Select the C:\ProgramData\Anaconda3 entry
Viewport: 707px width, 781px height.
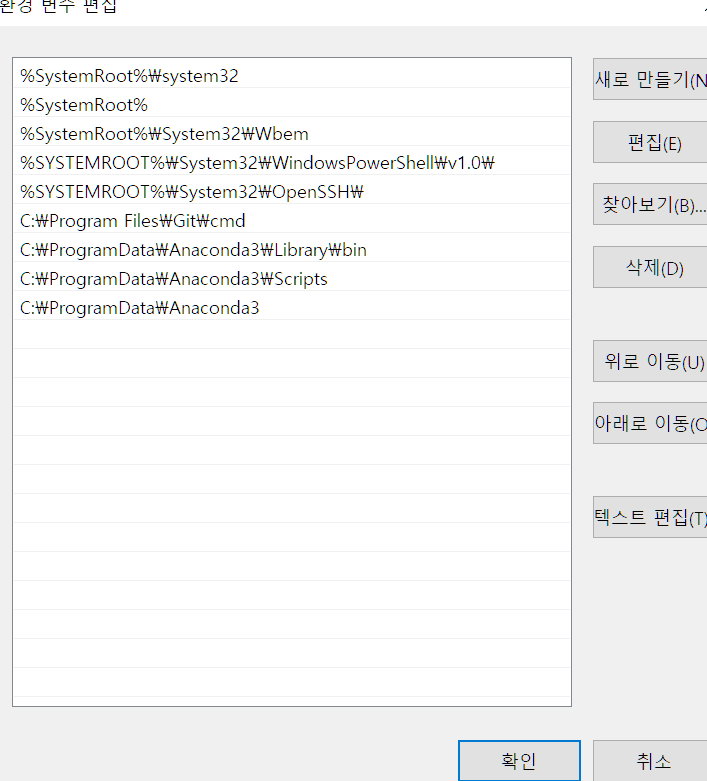[x=292, y=307]
